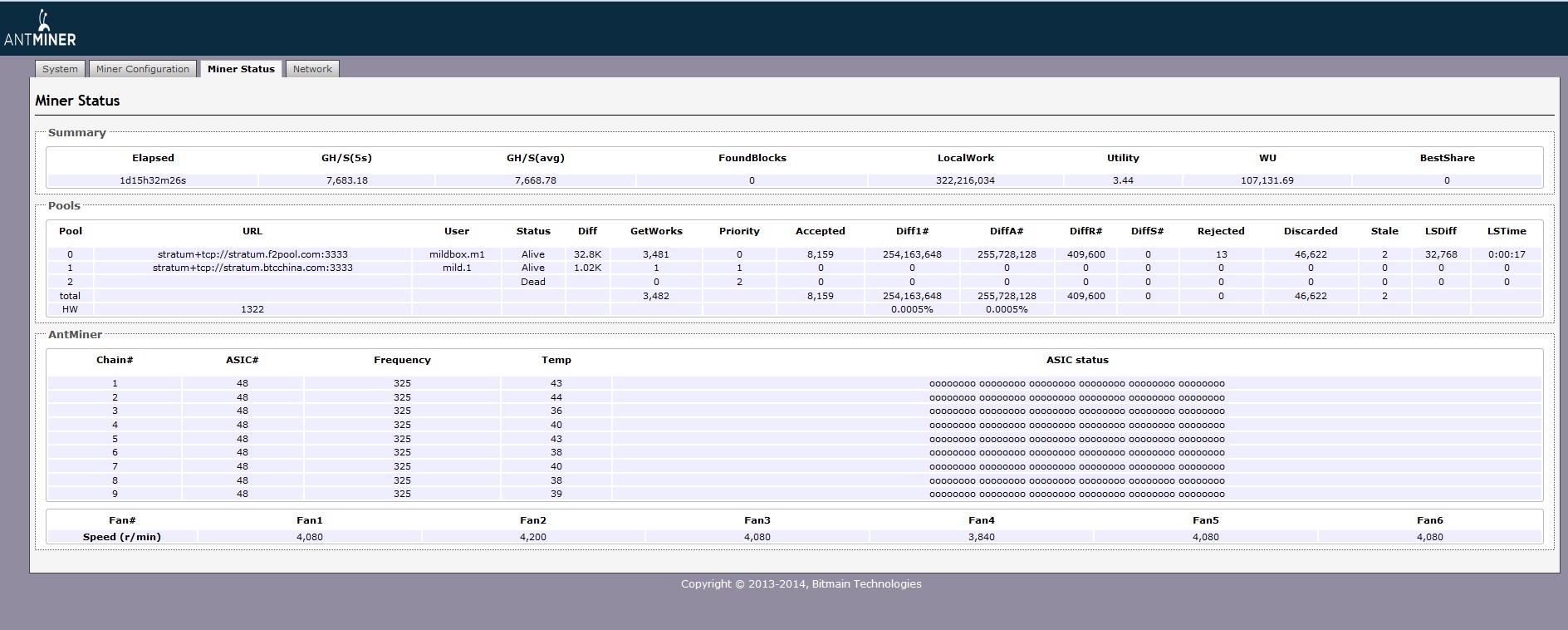
Task: Click the GH/S(5s) value 7,683.18
Action: pos(347,180)
